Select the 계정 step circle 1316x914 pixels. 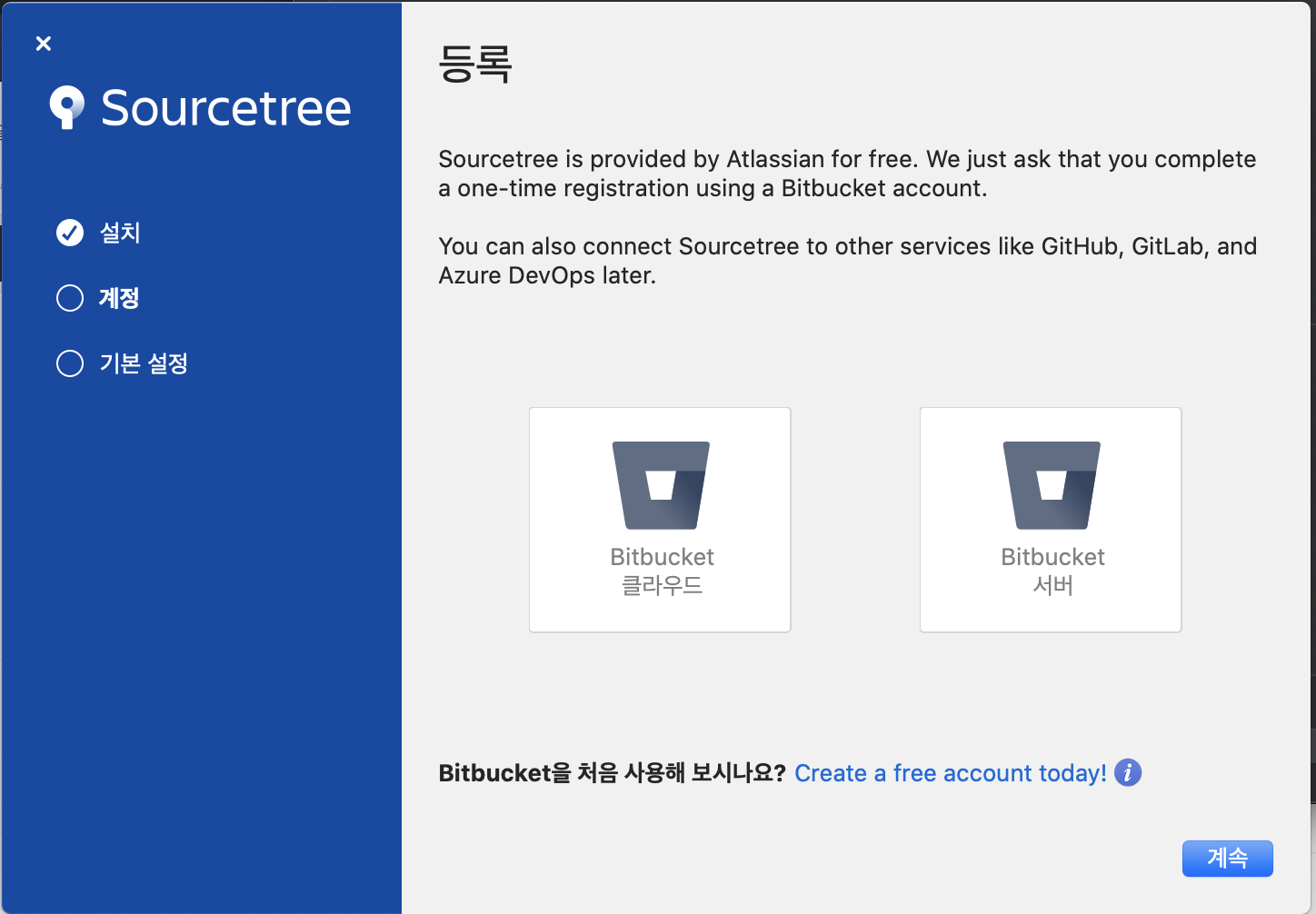point(70,298)
